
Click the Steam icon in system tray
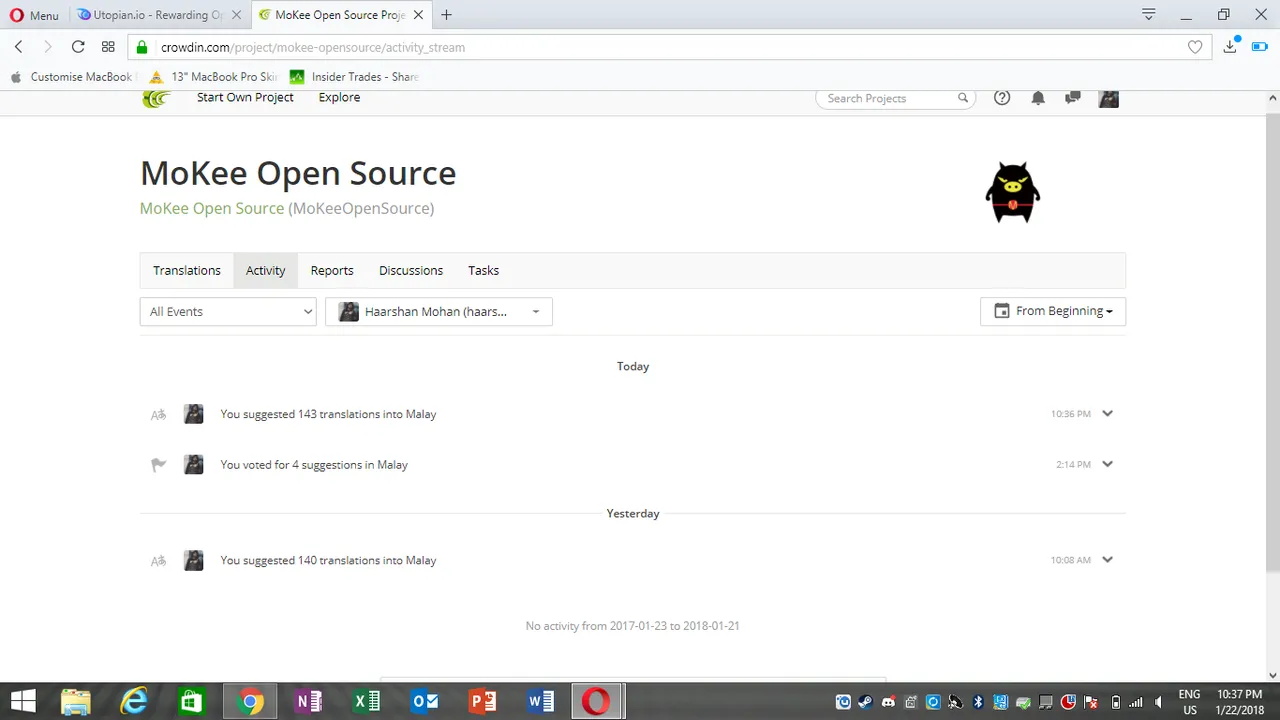pos(866,702)
